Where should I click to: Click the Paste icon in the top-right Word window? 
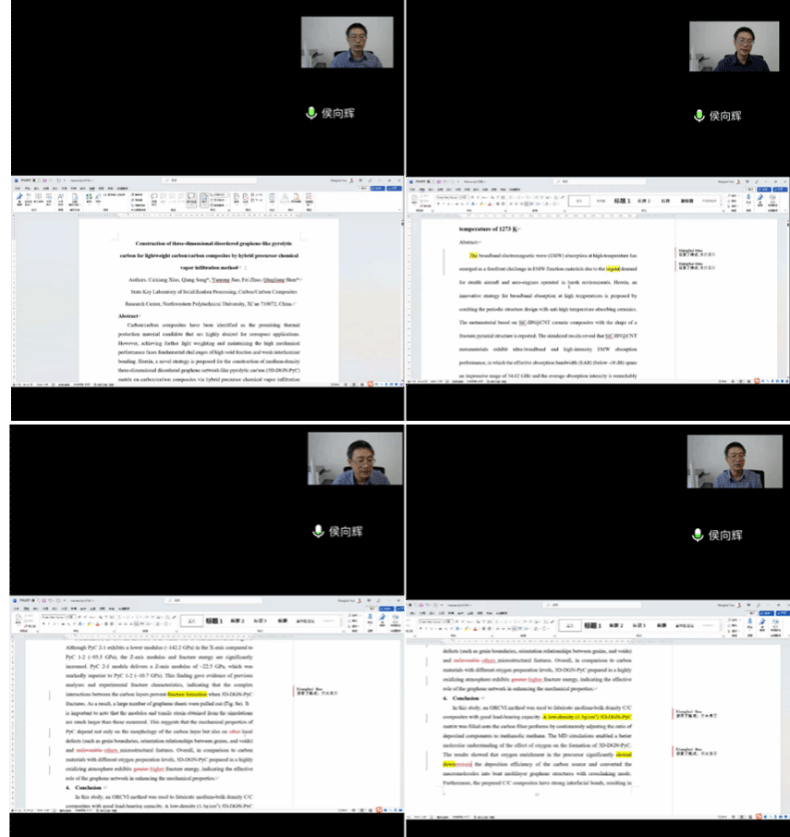pyautogui.click(x=413, y=202)
